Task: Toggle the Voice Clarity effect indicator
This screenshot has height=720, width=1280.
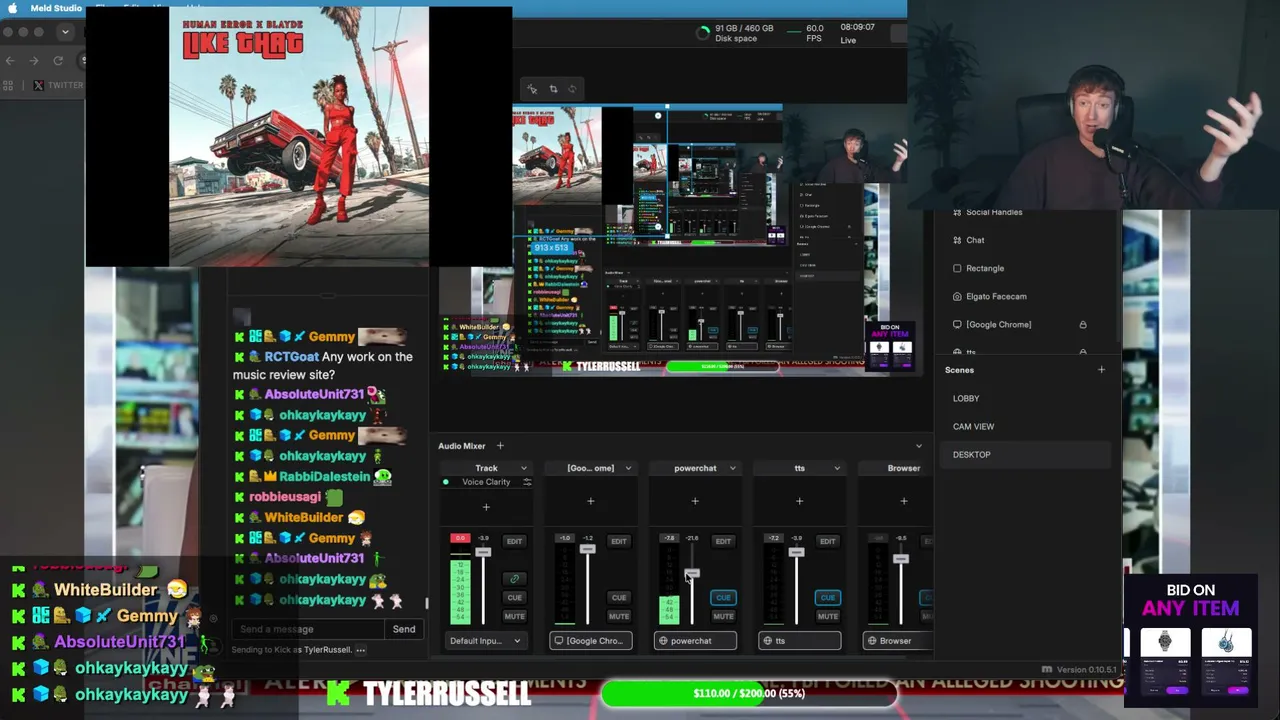Action: tap(446, 482)
